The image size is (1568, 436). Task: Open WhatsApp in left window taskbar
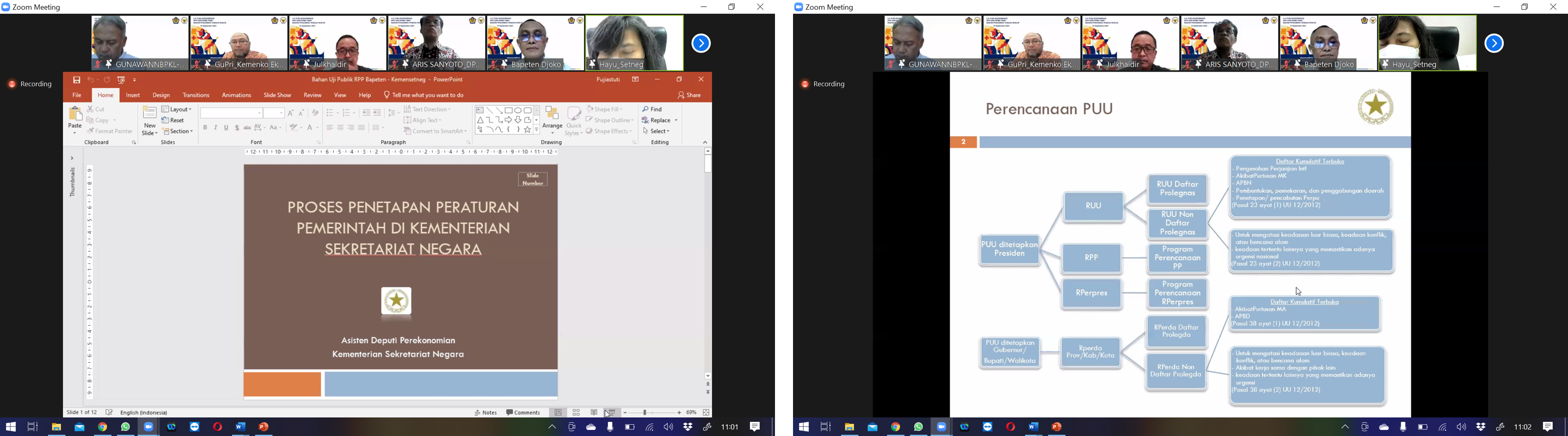pyautogui.click(x=126, y=427)
